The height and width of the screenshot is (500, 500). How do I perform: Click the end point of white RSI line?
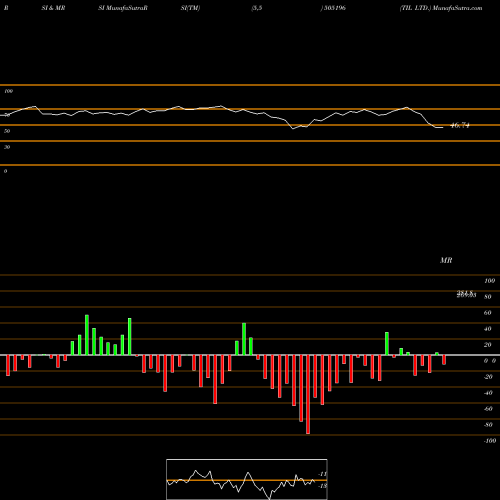(443, 127)
